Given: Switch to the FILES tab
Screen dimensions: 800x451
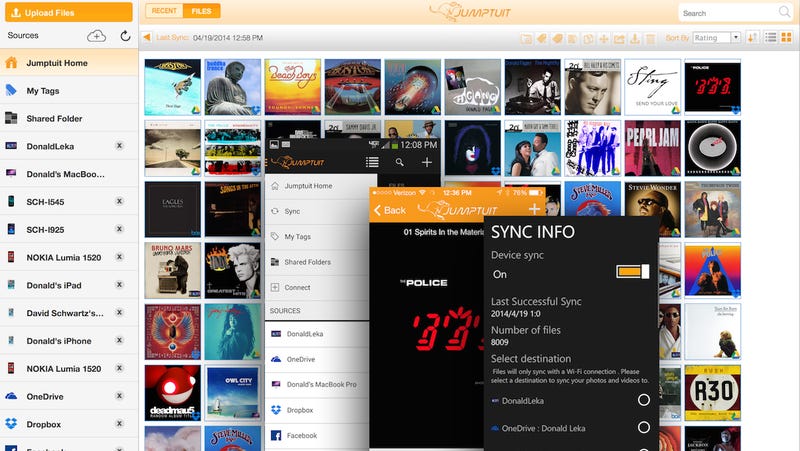Looking at the screenshot, I should coord(202,11).
